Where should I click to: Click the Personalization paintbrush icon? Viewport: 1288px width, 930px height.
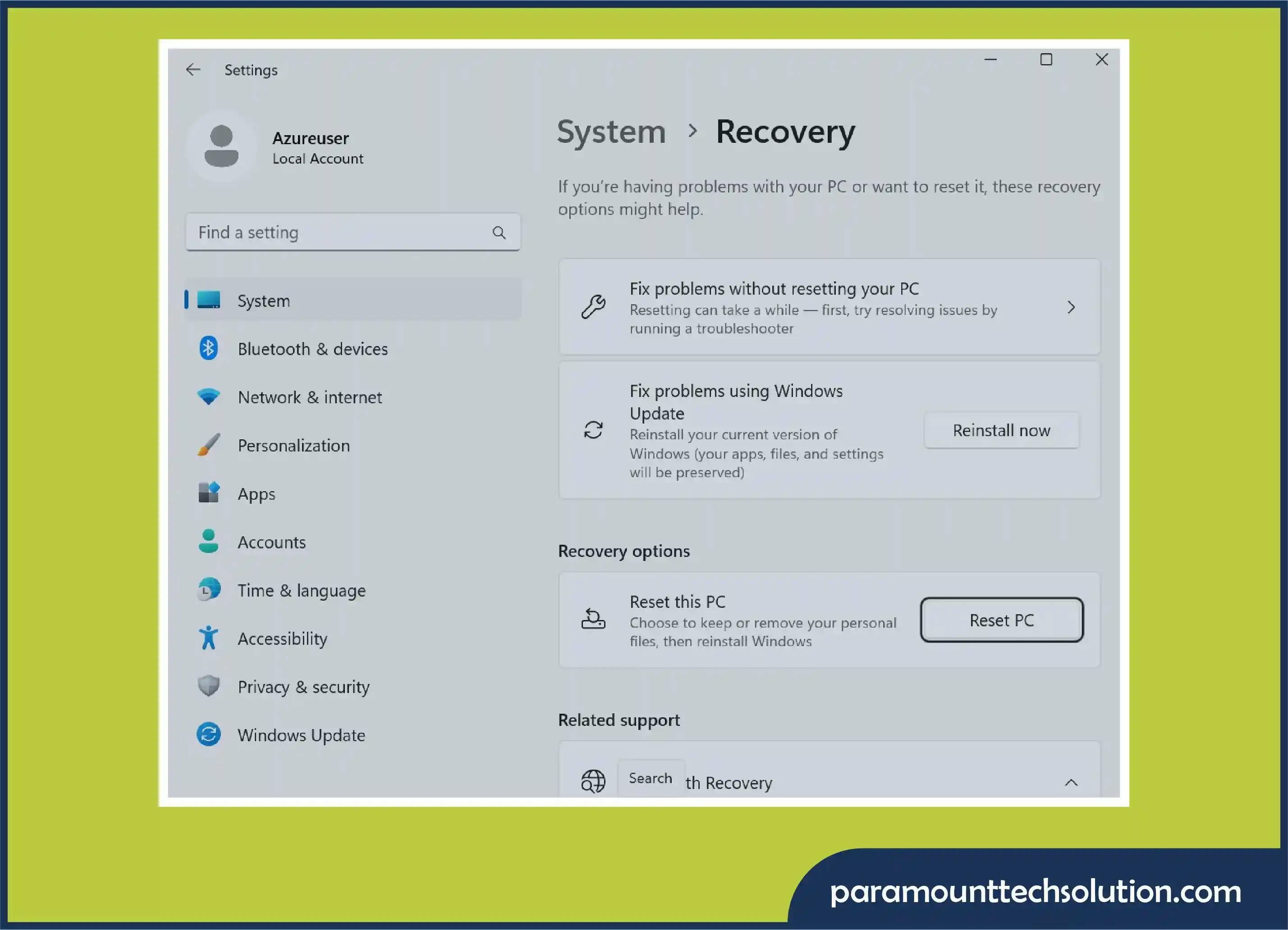pos(208,445)
